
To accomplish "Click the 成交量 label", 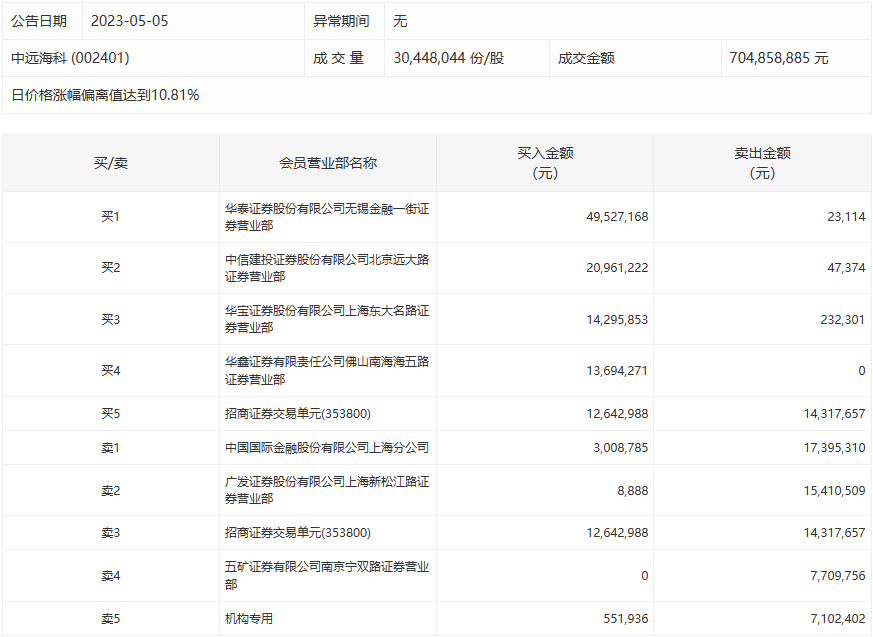I will coord(338,58).
